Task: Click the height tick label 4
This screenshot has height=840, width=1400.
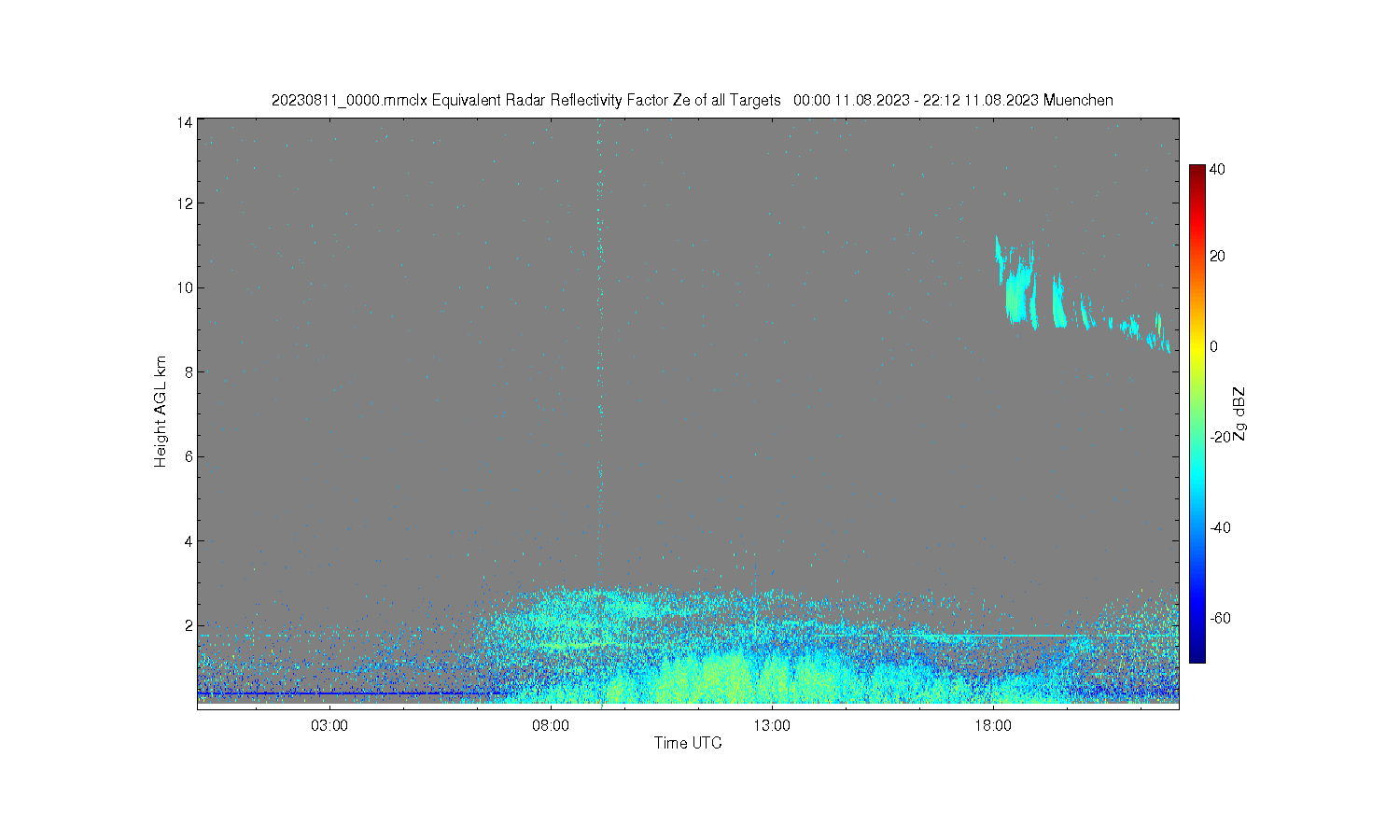Action: pos(189,540)
